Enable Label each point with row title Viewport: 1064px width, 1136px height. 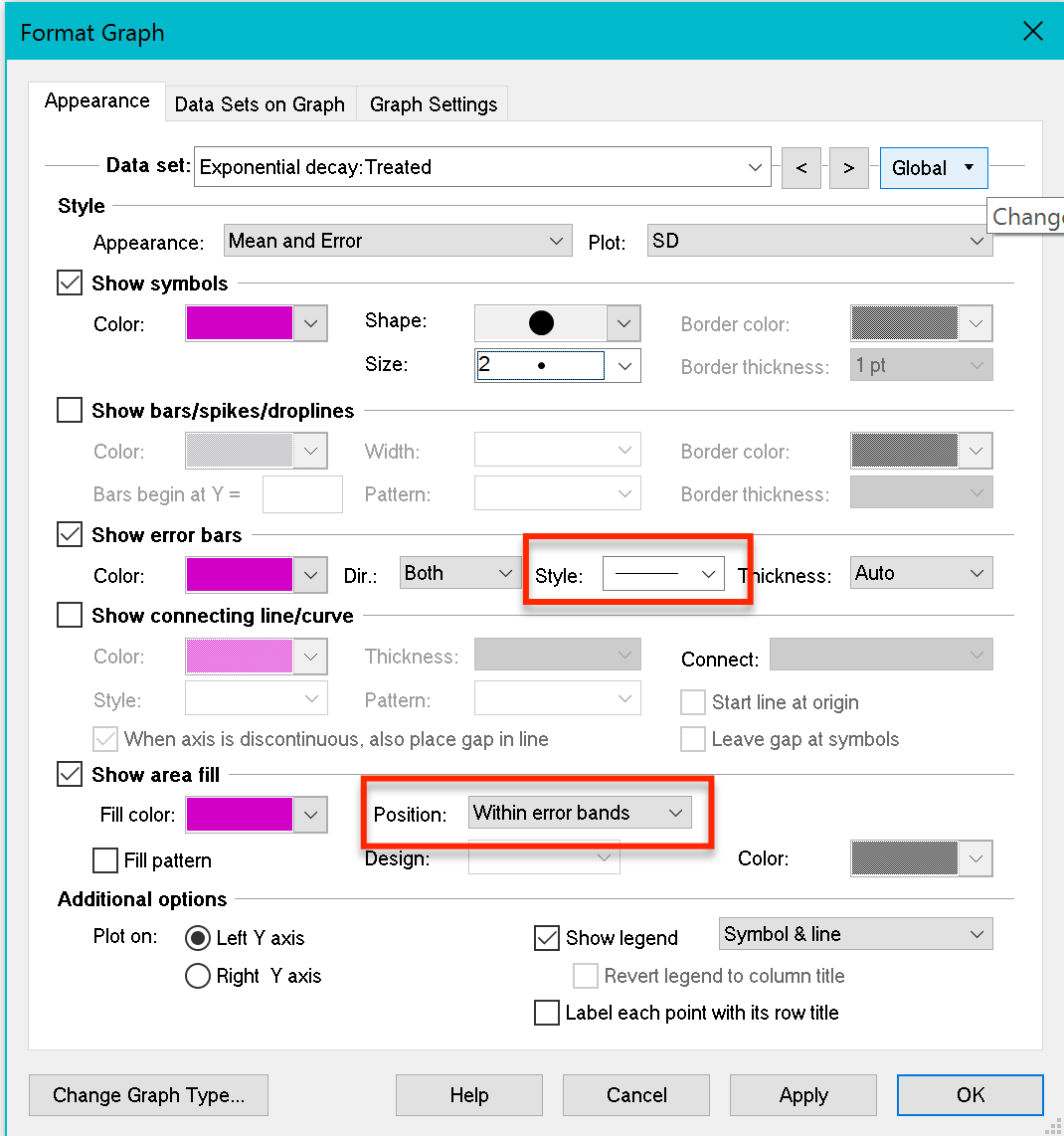coord(547,1013)
